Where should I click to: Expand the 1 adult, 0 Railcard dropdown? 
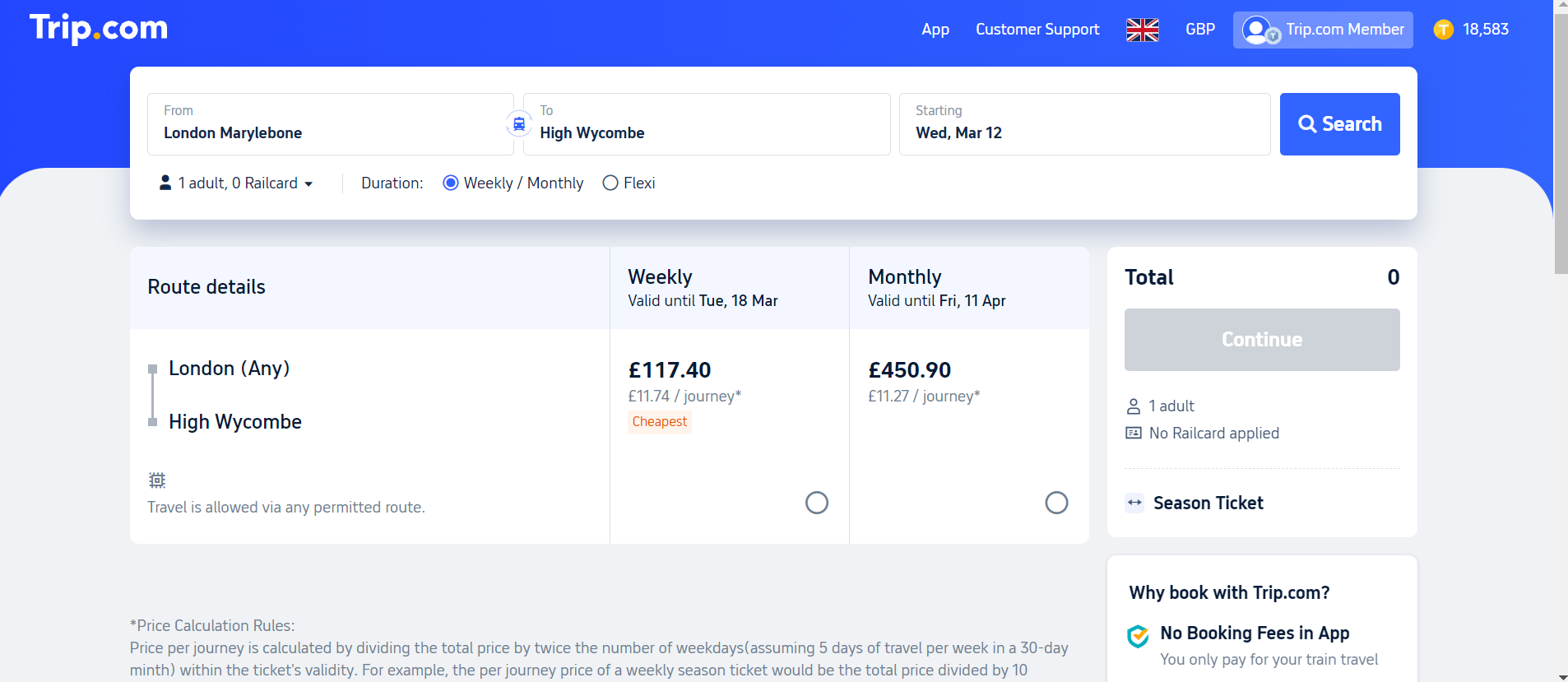tap(237, 183)
